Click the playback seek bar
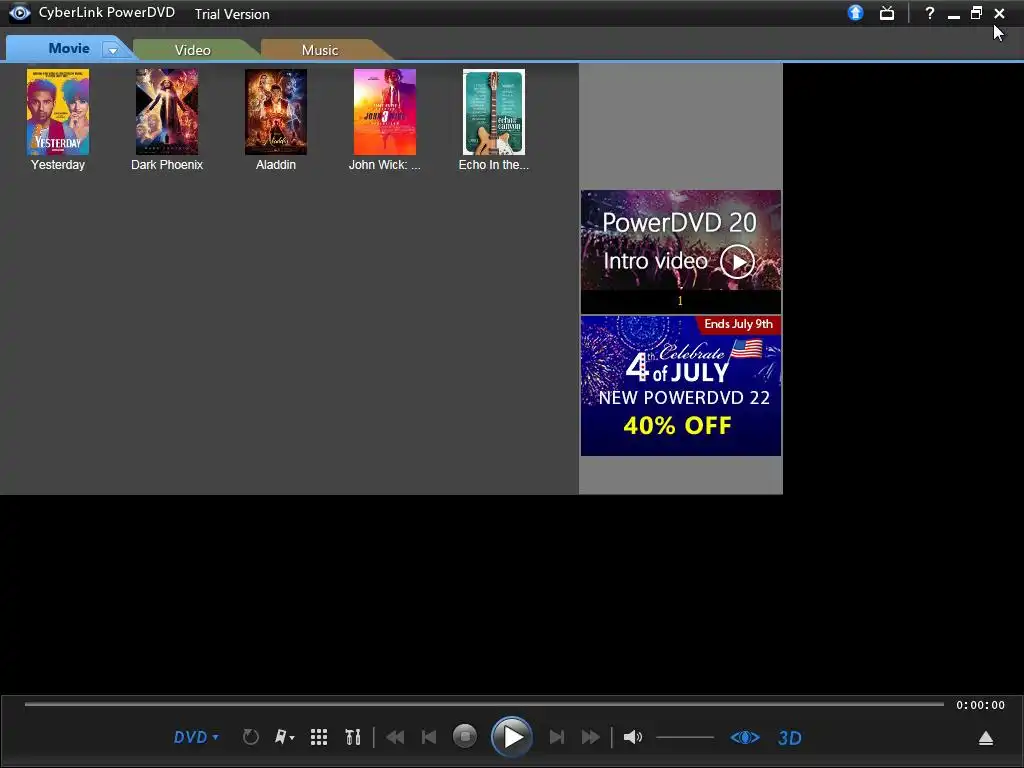Image resolution: width=1024 pixels, height=768 pixels. pos(484,704)
